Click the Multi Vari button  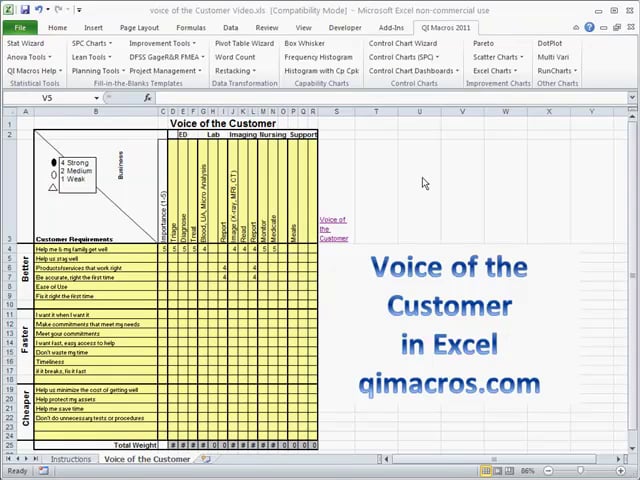pyautogui.click(x=553, y=57)
